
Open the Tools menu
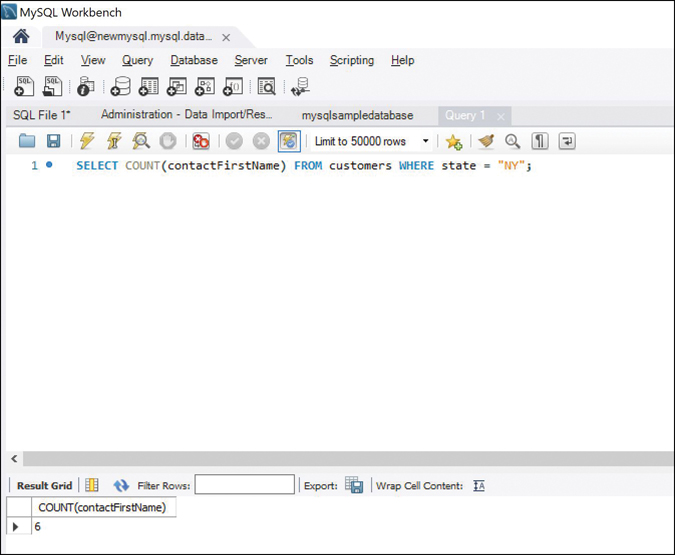pos(299,60)
